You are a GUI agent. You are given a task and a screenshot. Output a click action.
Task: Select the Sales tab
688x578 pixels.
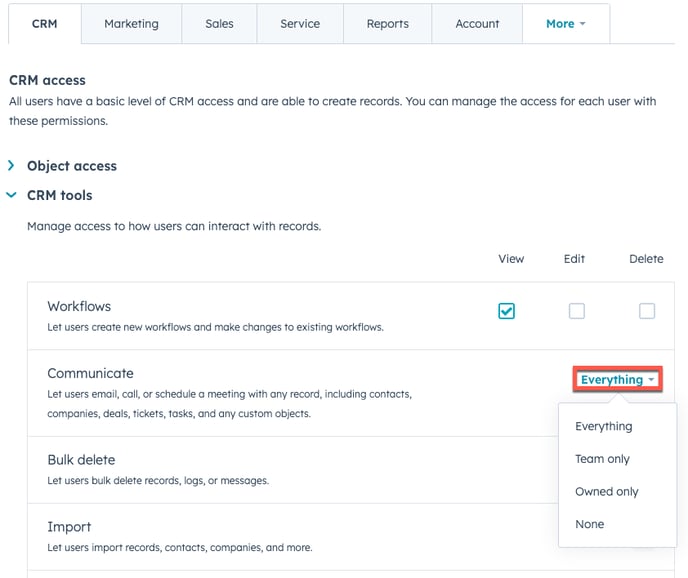pos(219,24)
